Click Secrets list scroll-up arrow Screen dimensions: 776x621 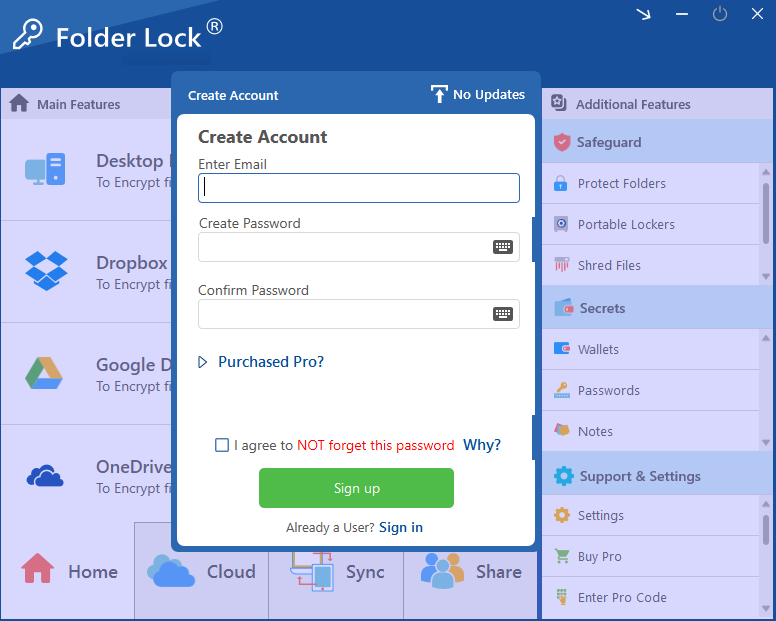click(x=766, y=338)
